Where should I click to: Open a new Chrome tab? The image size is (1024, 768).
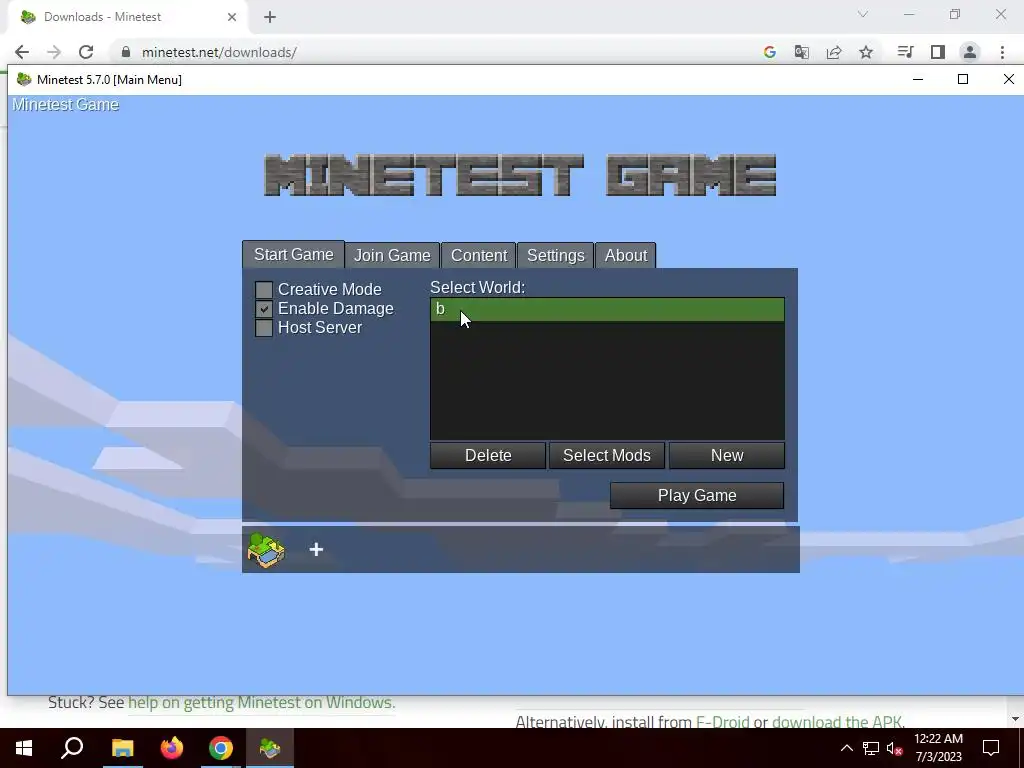(270, 17)
